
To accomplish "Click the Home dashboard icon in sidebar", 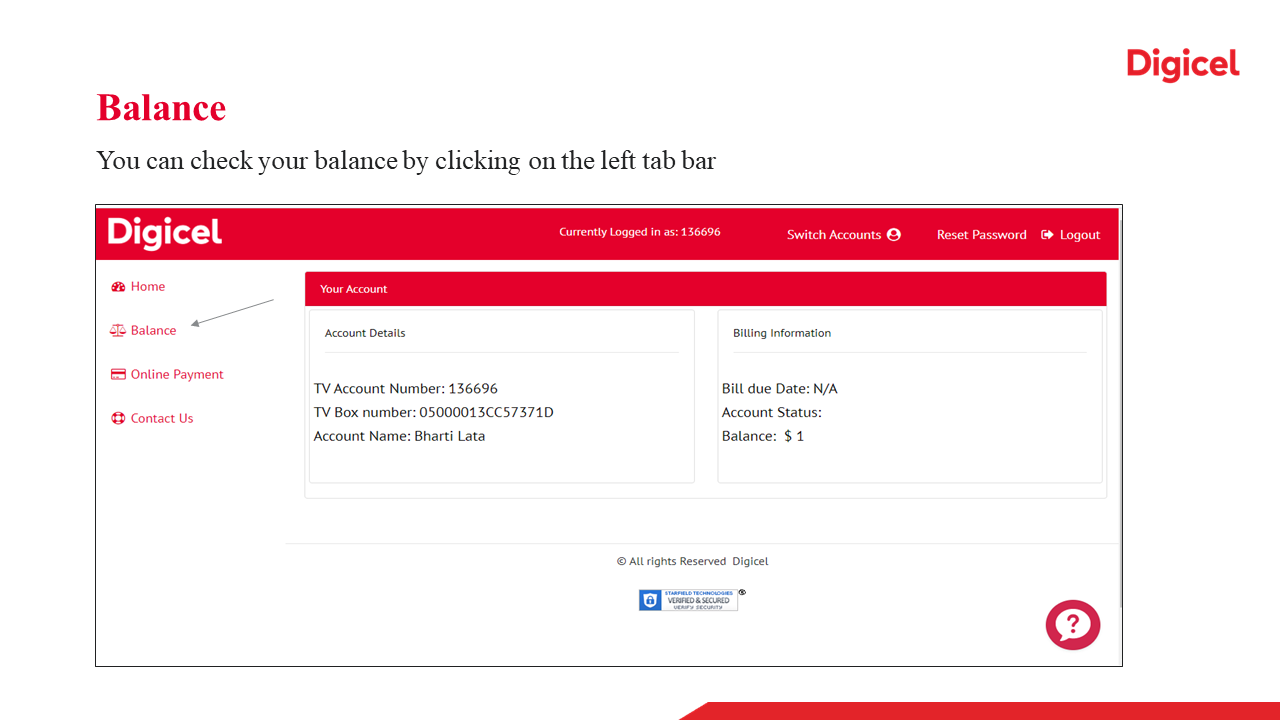I will [x=118, y=287].
